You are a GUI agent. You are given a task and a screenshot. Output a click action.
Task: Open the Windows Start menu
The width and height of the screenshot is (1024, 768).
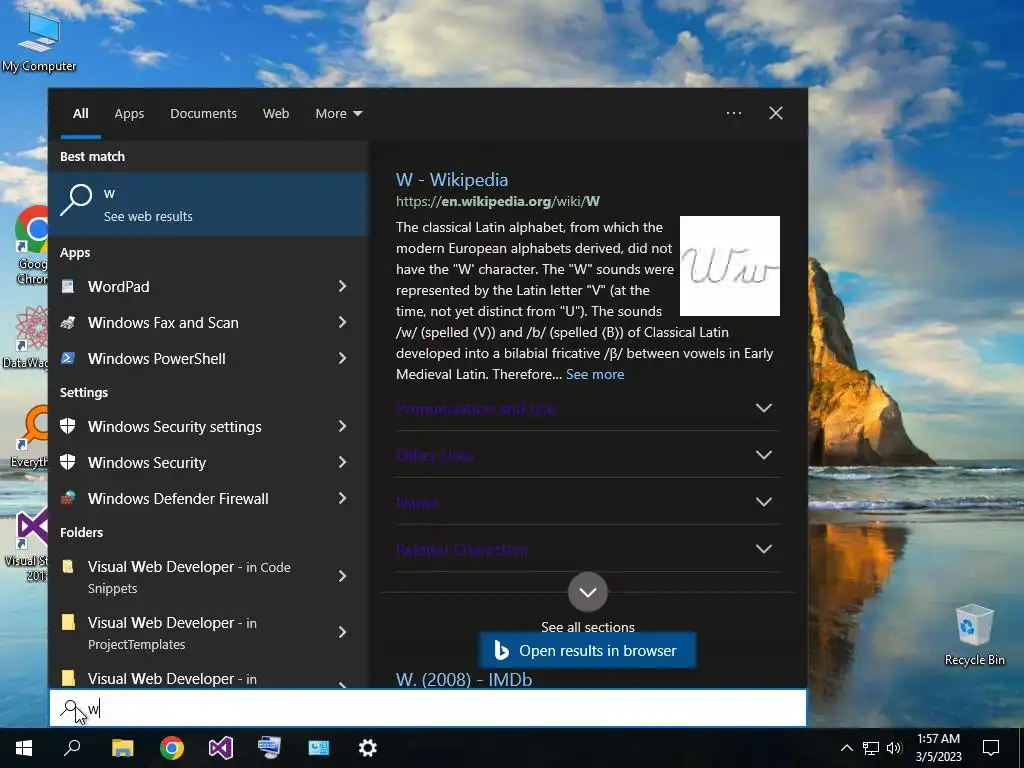[x=24, y=748]
